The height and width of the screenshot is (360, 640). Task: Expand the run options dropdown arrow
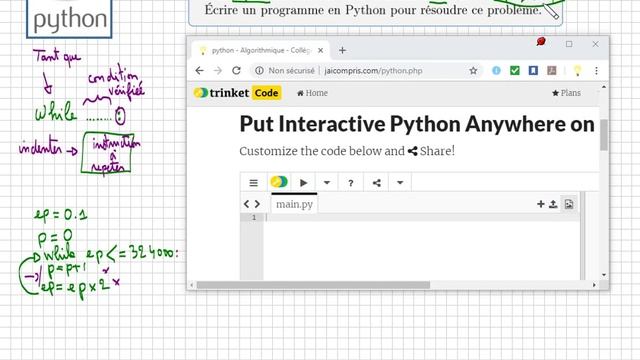click(327, 182)
